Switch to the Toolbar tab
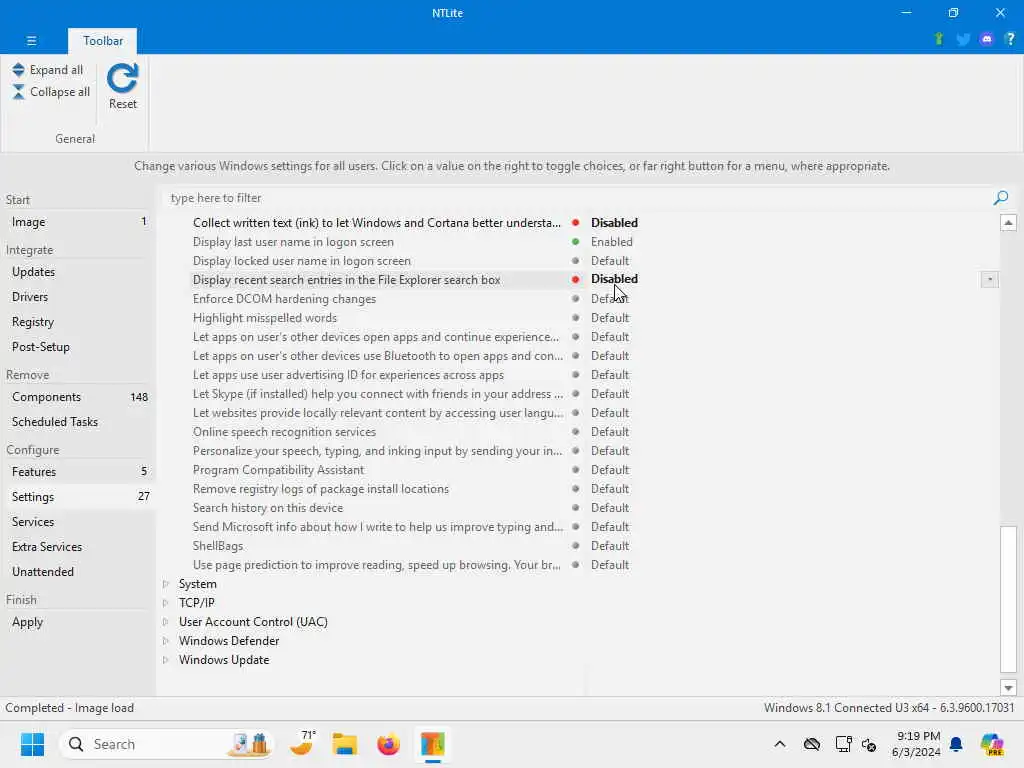 coord(103,40)
